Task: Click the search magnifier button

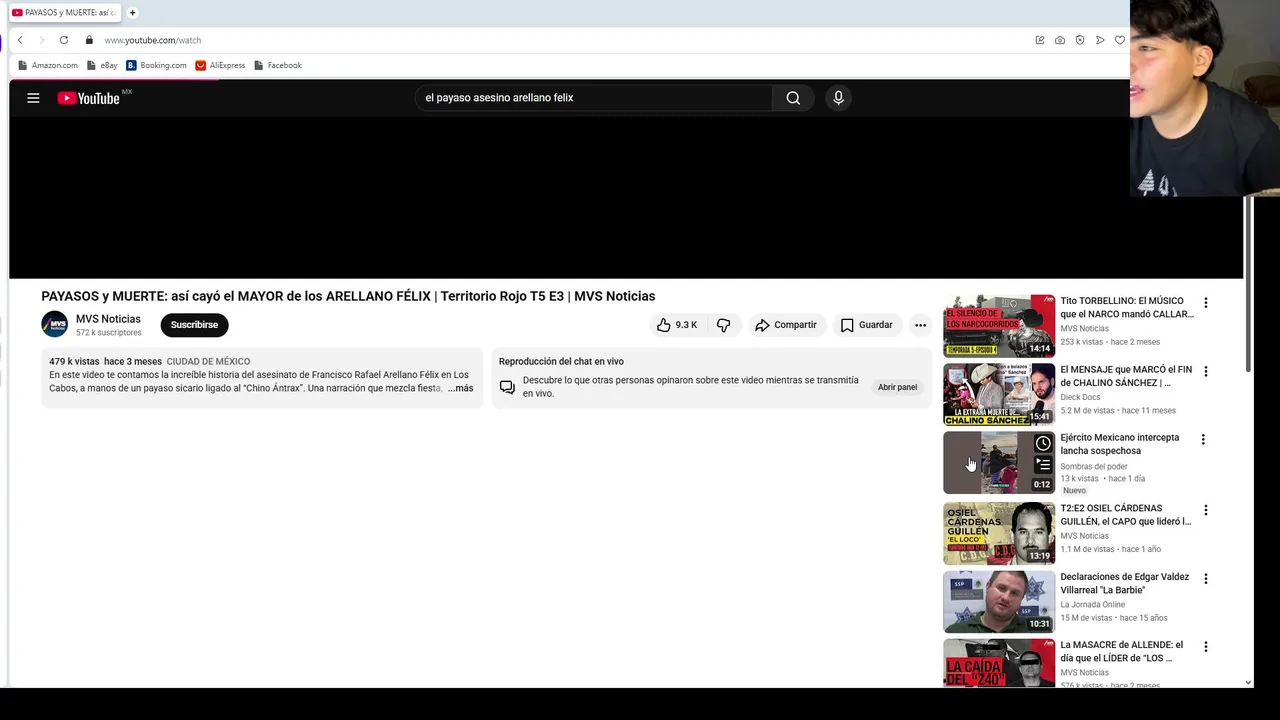Action: pos(793,98)
